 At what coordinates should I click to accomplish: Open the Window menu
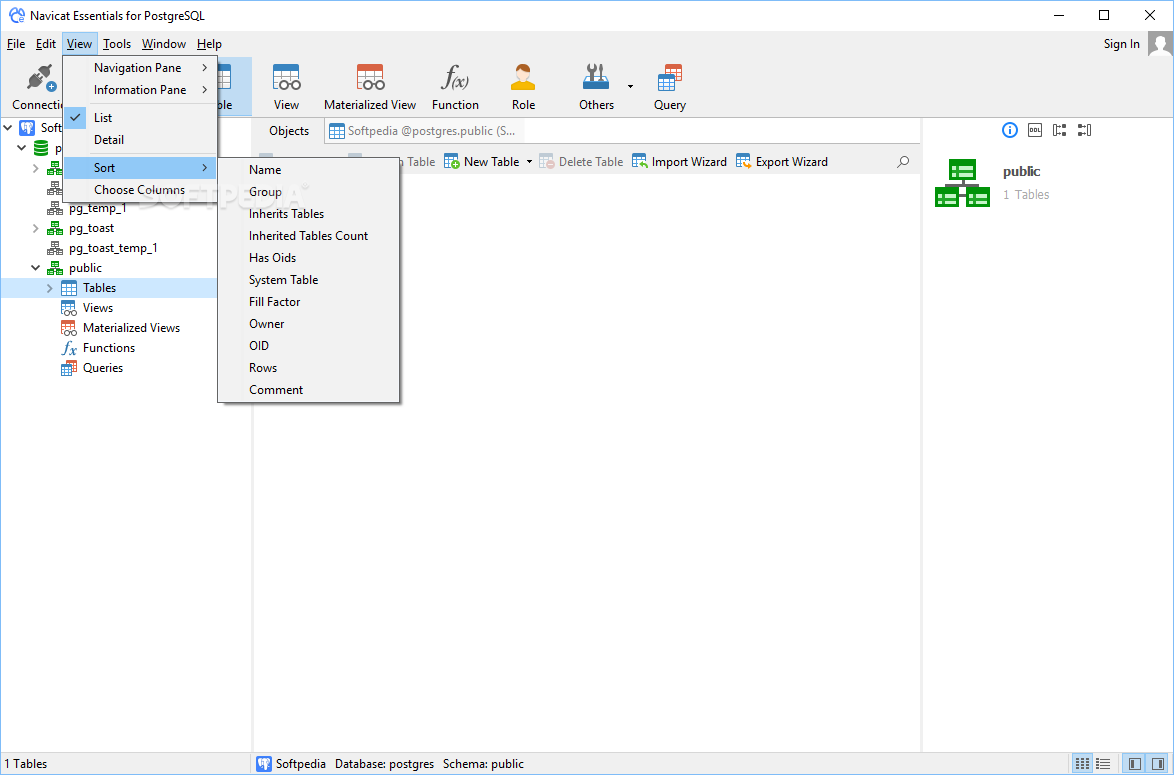click(x=164, y=44)
